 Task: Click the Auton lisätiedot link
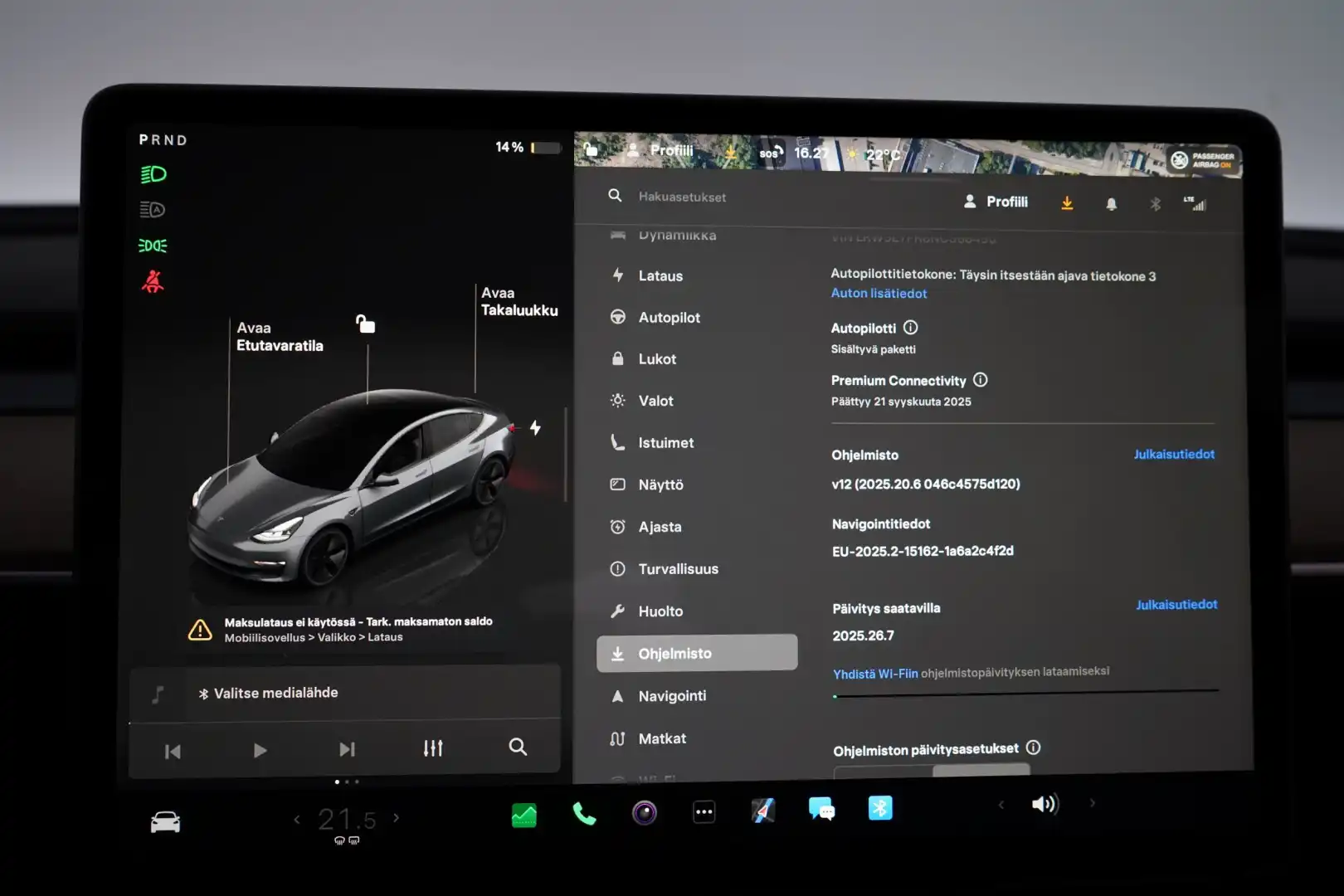click(x=879, y=293)
